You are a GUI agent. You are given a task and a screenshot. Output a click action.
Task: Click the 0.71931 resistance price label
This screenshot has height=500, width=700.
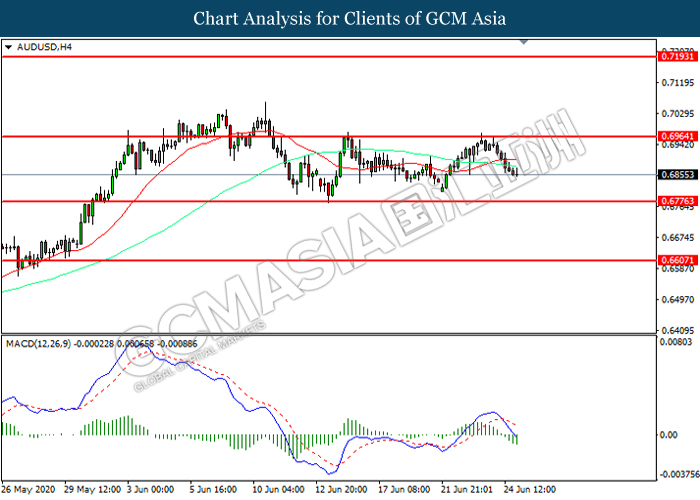(x=677, y=56)
